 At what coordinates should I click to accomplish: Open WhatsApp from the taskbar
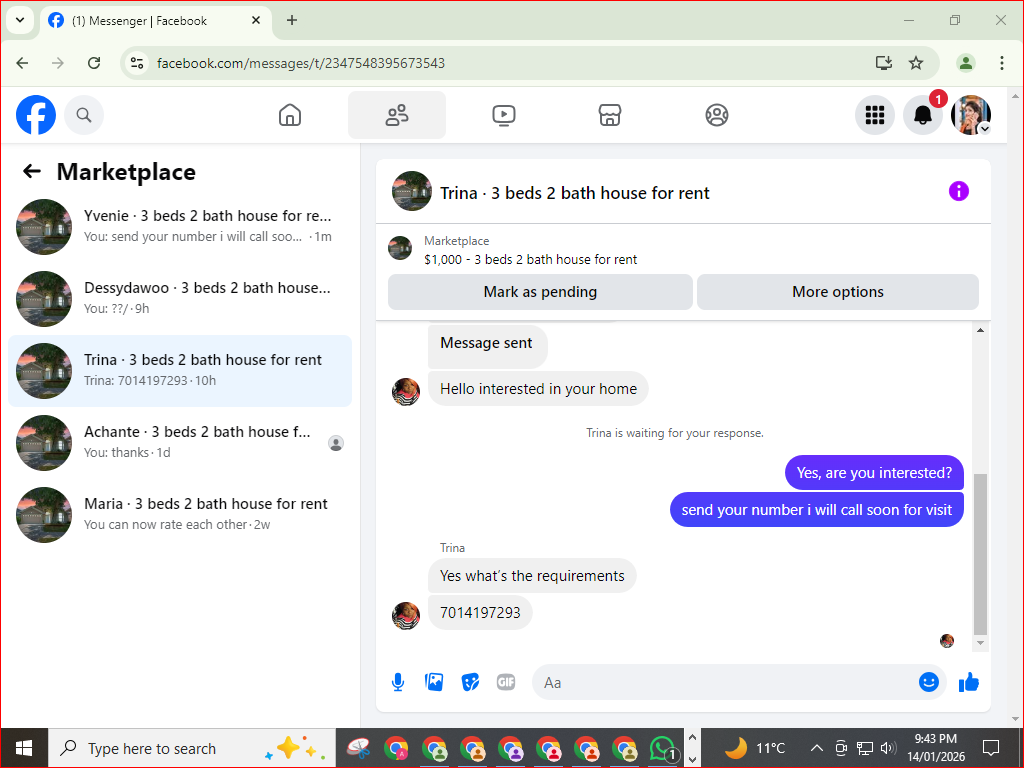coord(662,748)
